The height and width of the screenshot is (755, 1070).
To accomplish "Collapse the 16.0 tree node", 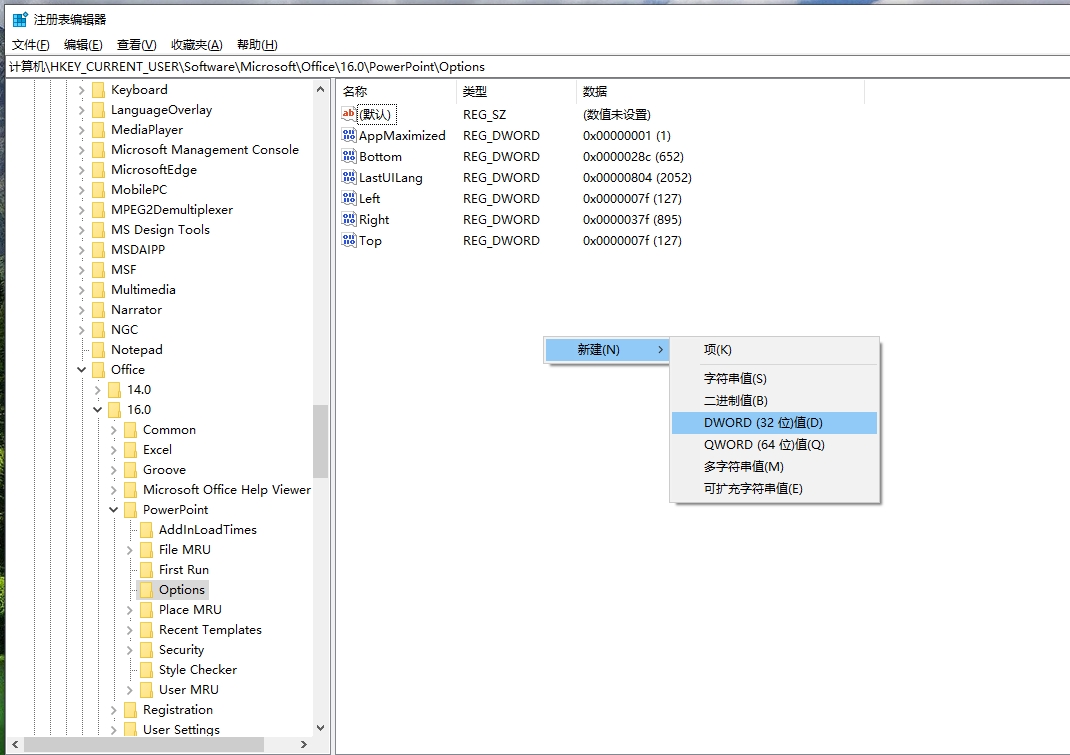I will pos(97,409).
